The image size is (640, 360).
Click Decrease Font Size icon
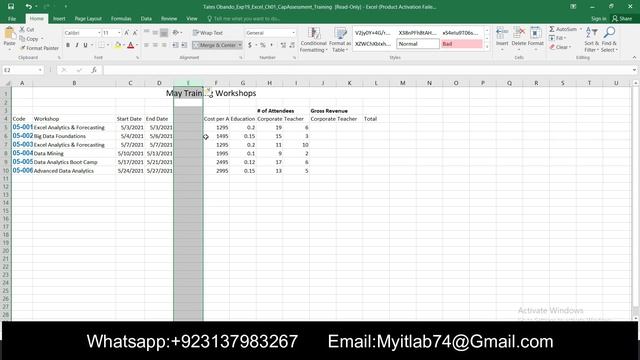(x=135, y=33)
